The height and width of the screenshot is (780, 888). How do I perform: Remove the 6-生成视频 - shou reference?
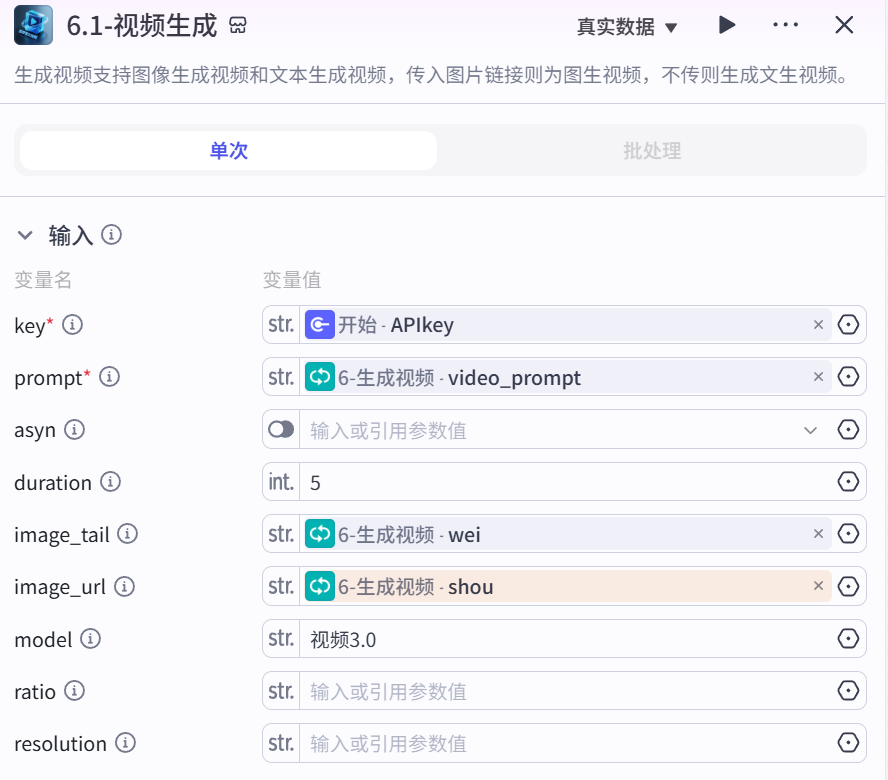coord(818,586)
